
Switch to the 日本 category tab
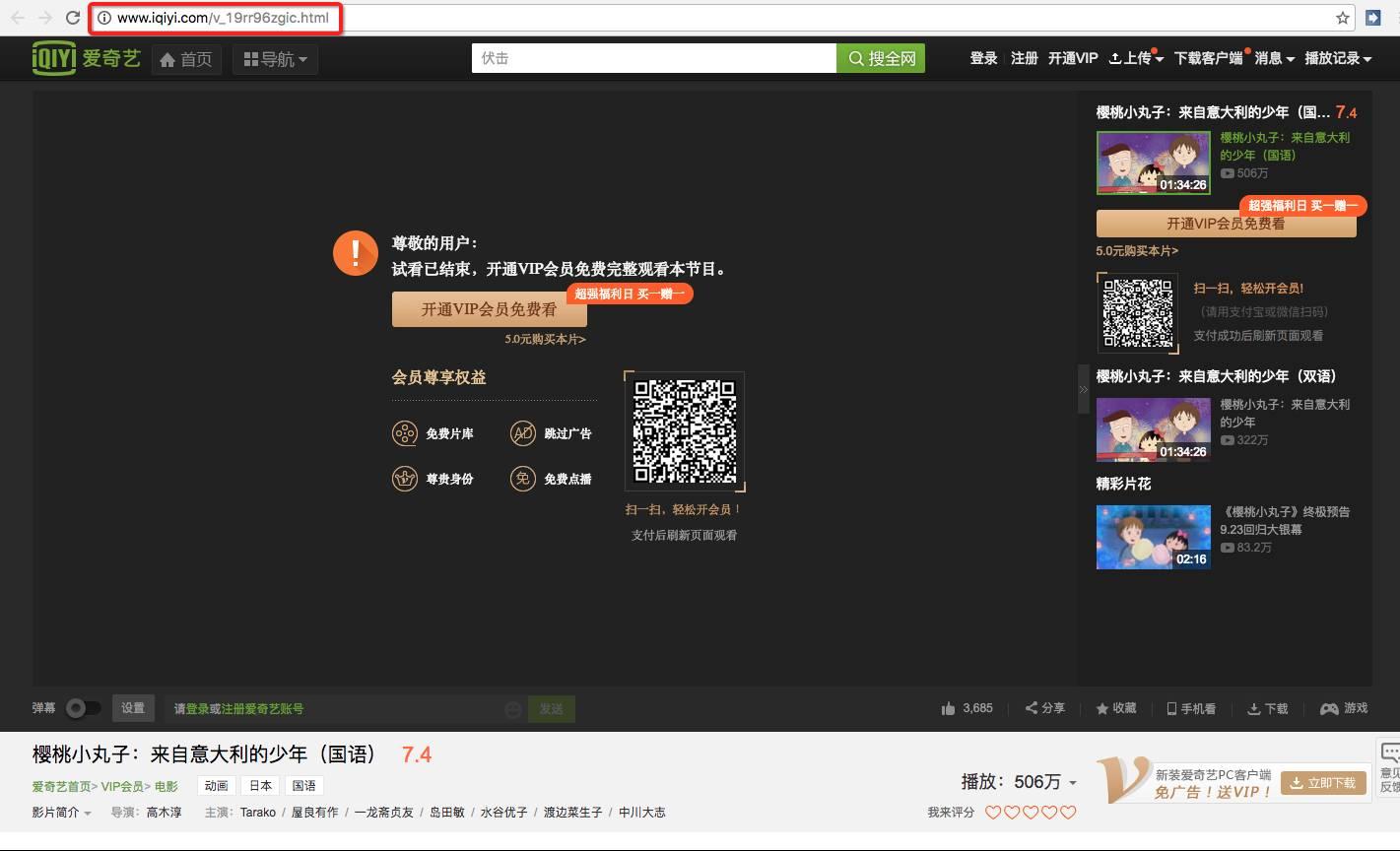259,785
